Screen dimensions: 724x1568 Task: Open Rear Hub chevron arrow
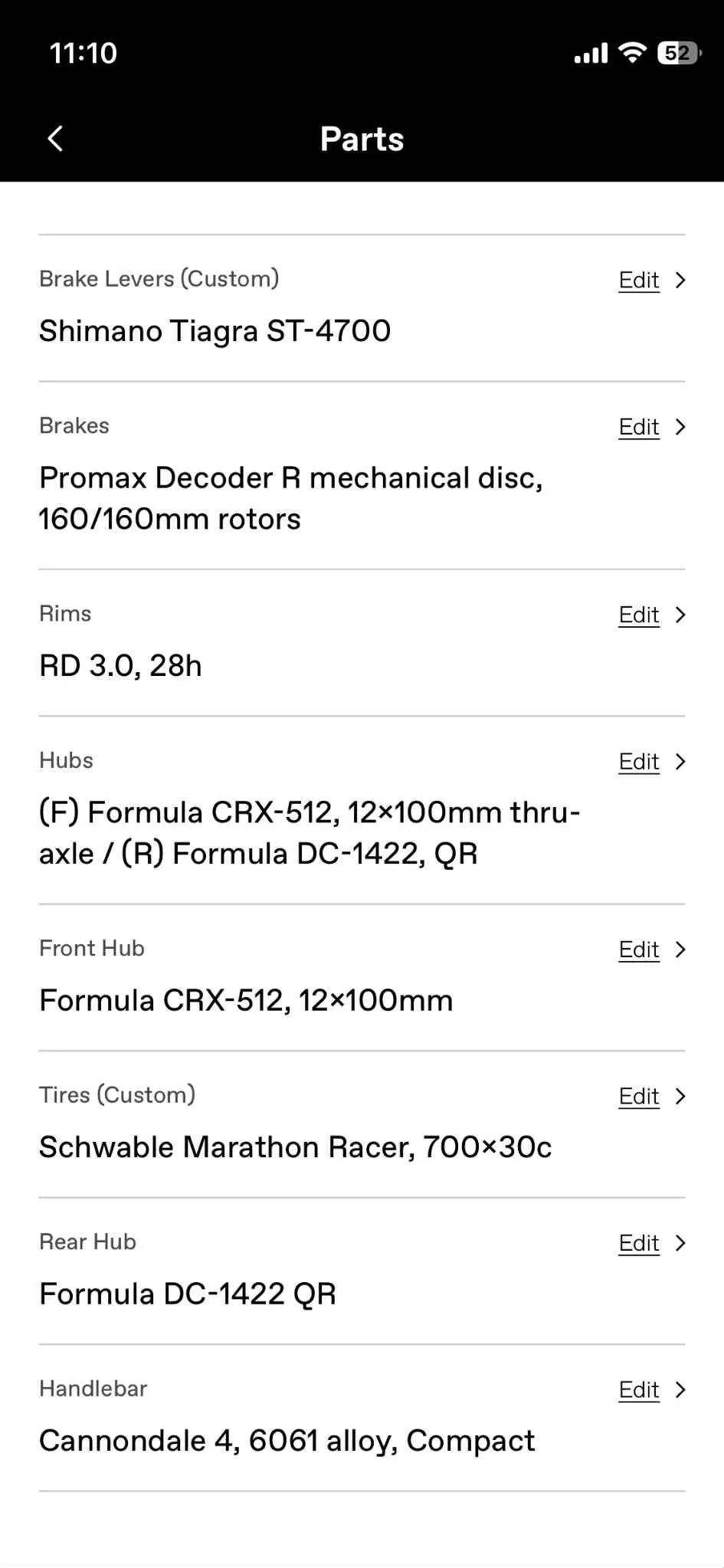(x=680, y=1243)
